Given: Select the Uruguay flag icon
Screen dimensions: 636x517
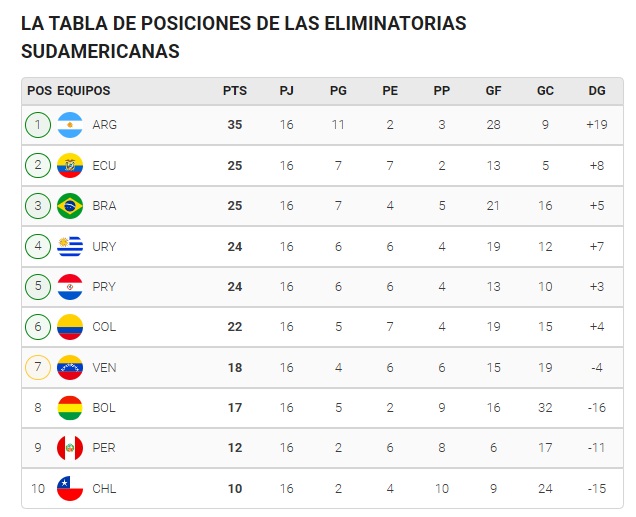Looking at the screenshot, I should coord(70,246).
